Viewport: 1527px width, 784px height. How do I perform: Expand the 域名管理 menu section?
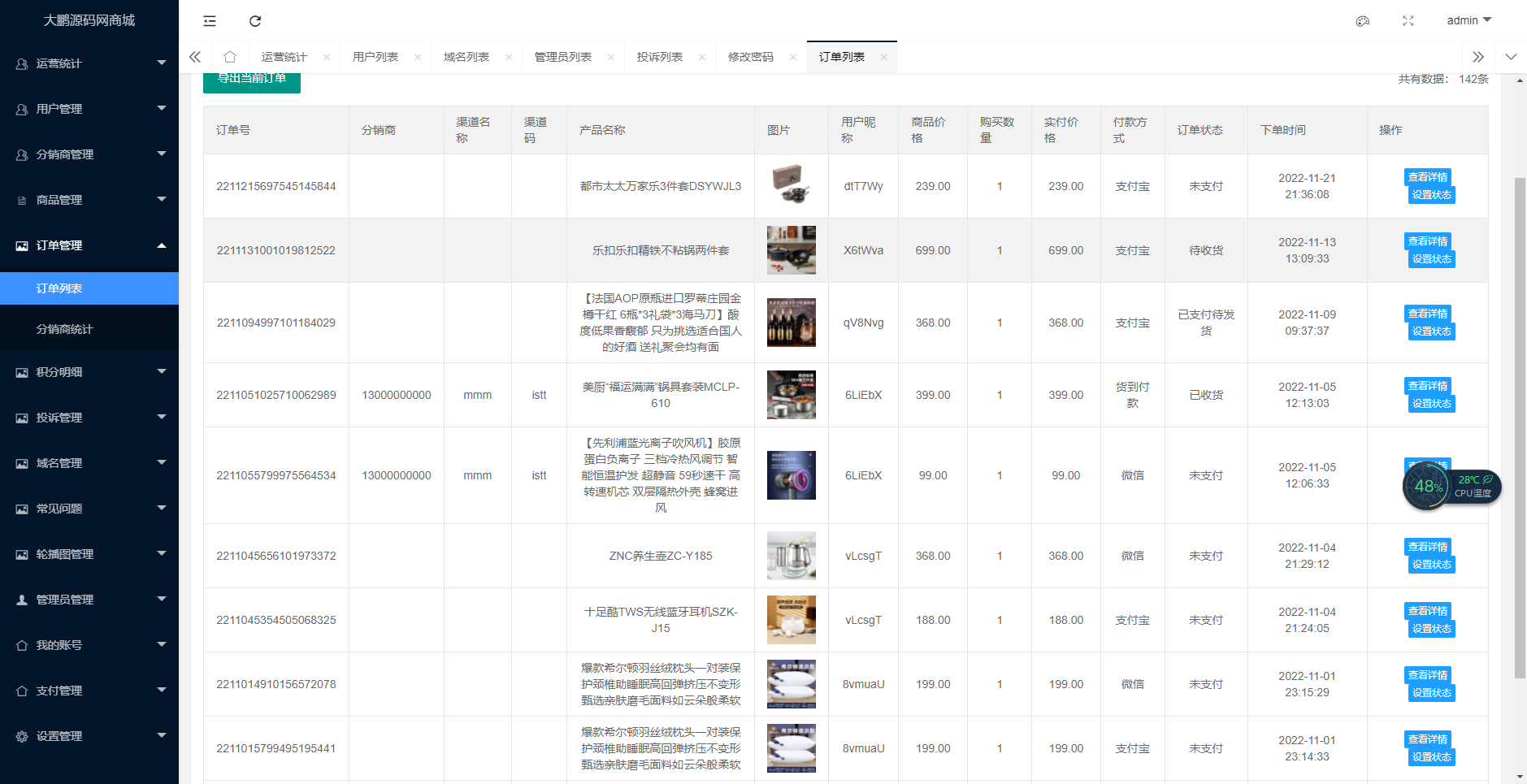89,462
